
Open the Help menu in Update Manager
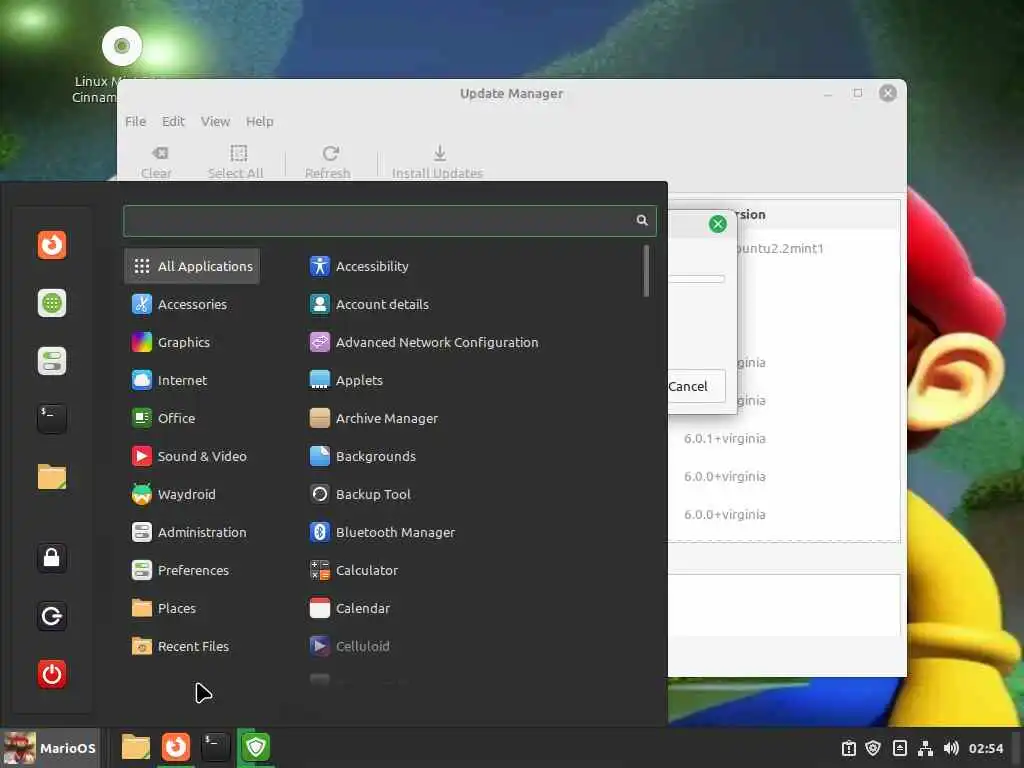(x=259, y=121)
